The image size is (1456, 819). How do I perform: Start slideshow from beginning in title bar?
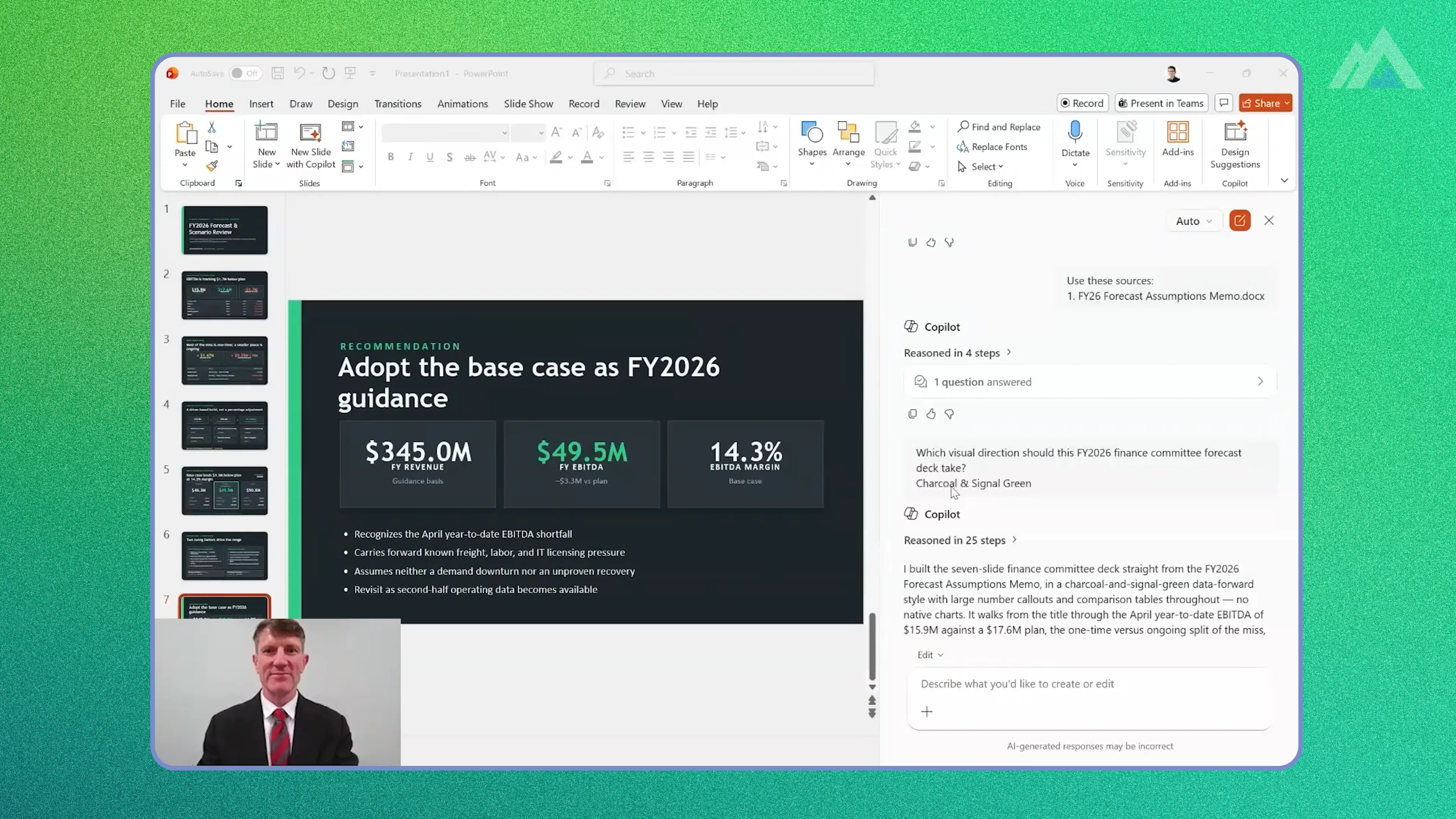350,74
